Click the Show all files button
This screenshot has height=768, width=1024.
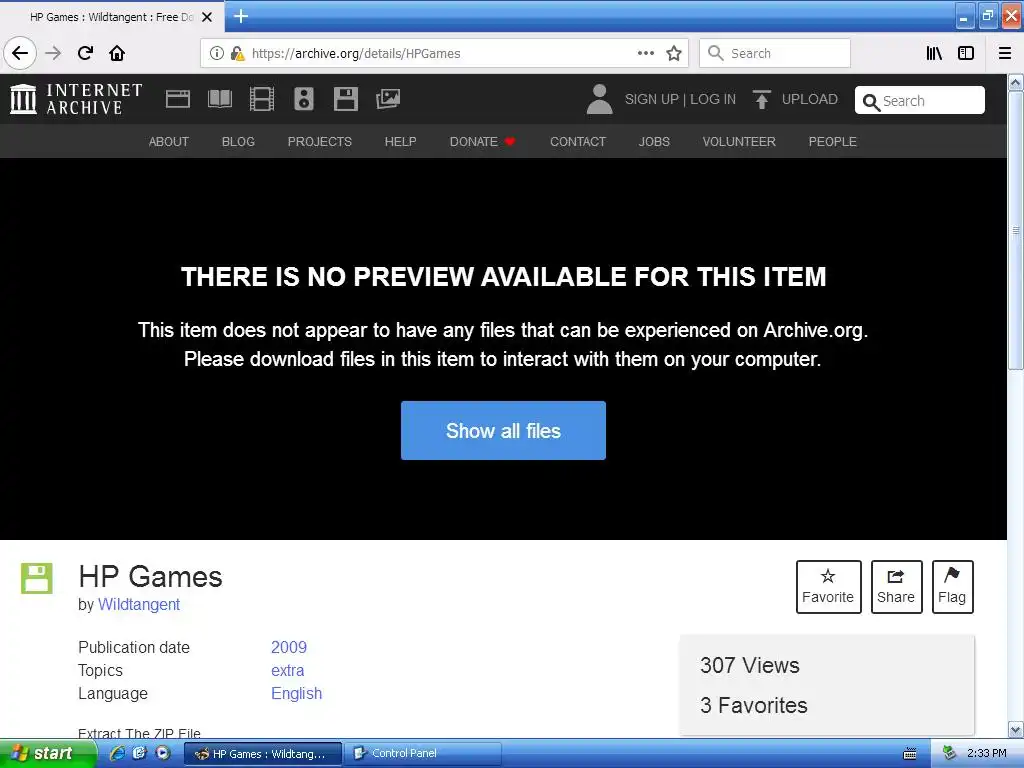(x=504, y=430)
